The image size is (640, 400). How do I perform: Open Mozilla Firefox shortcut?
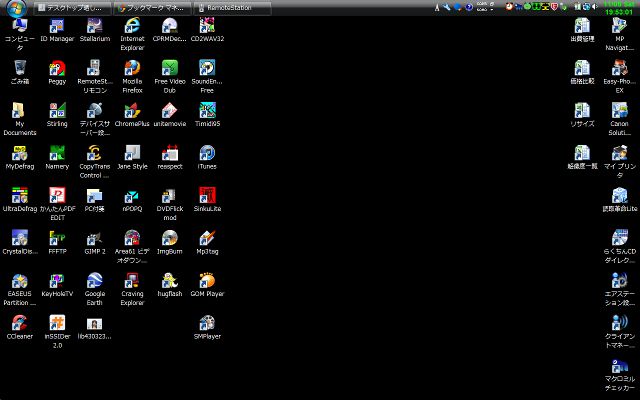132,77
